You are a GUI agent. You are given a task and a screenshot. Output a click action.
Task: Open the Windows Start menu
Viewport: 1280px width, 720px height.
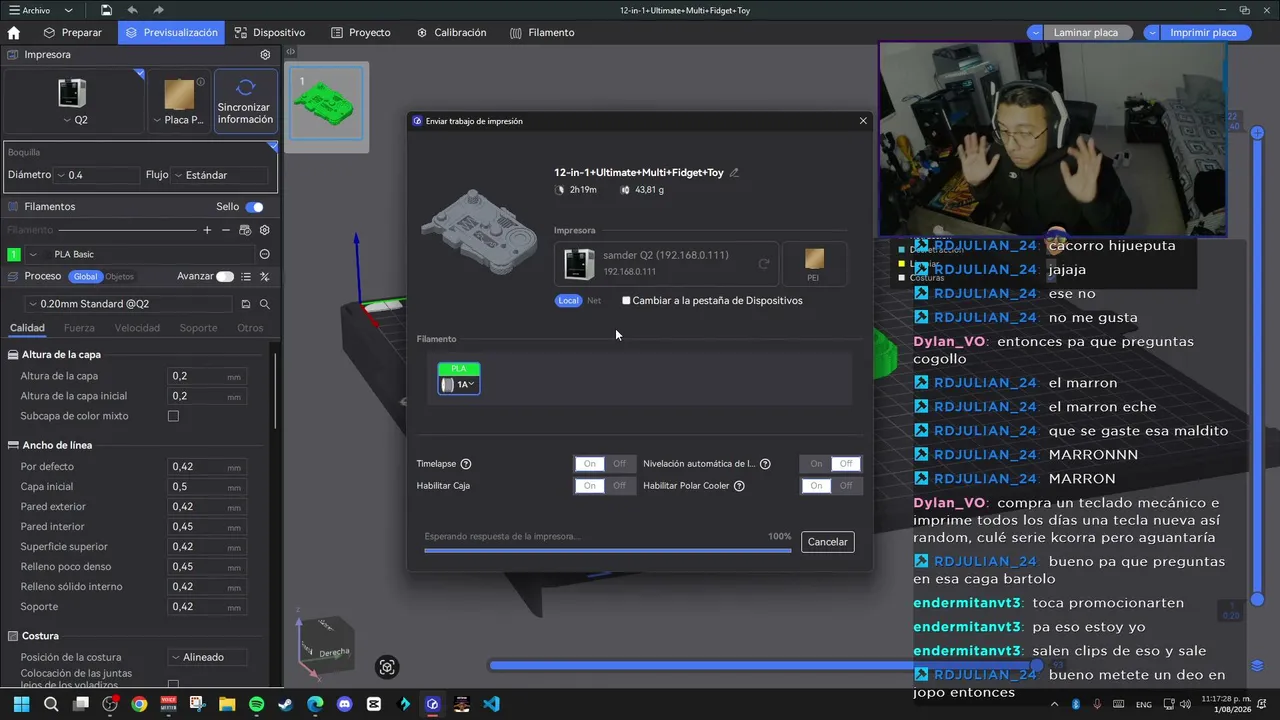pos(21,704)
